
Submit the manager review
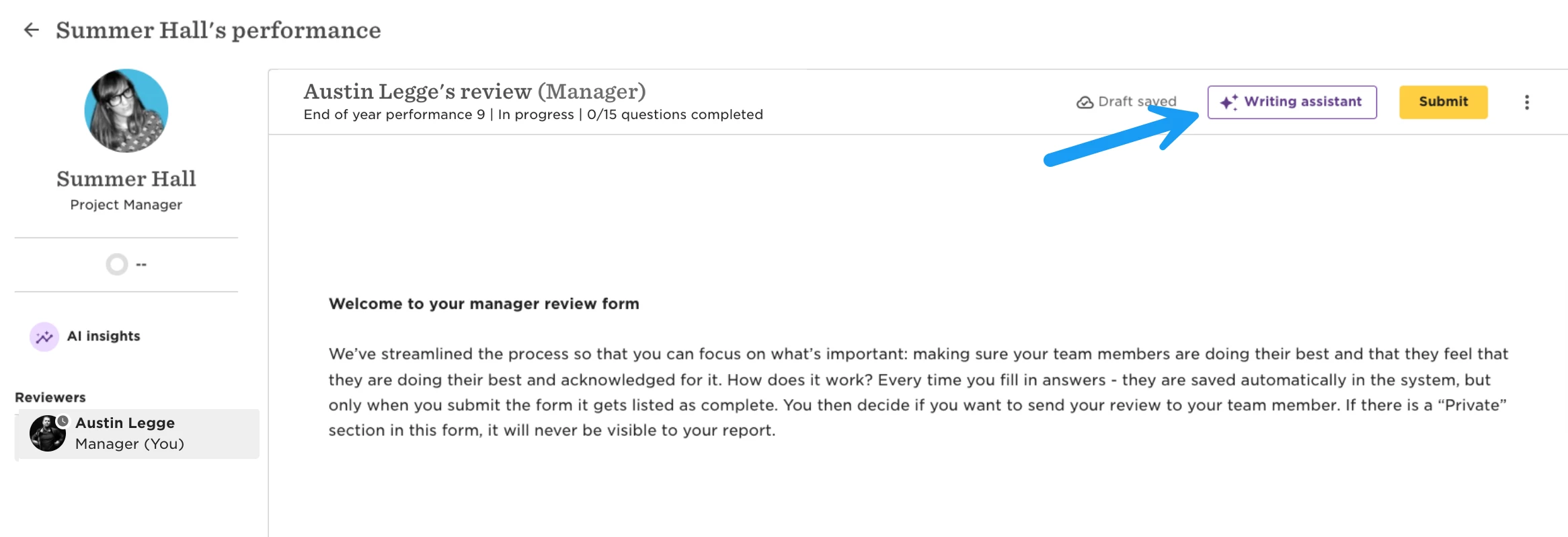1443,102
